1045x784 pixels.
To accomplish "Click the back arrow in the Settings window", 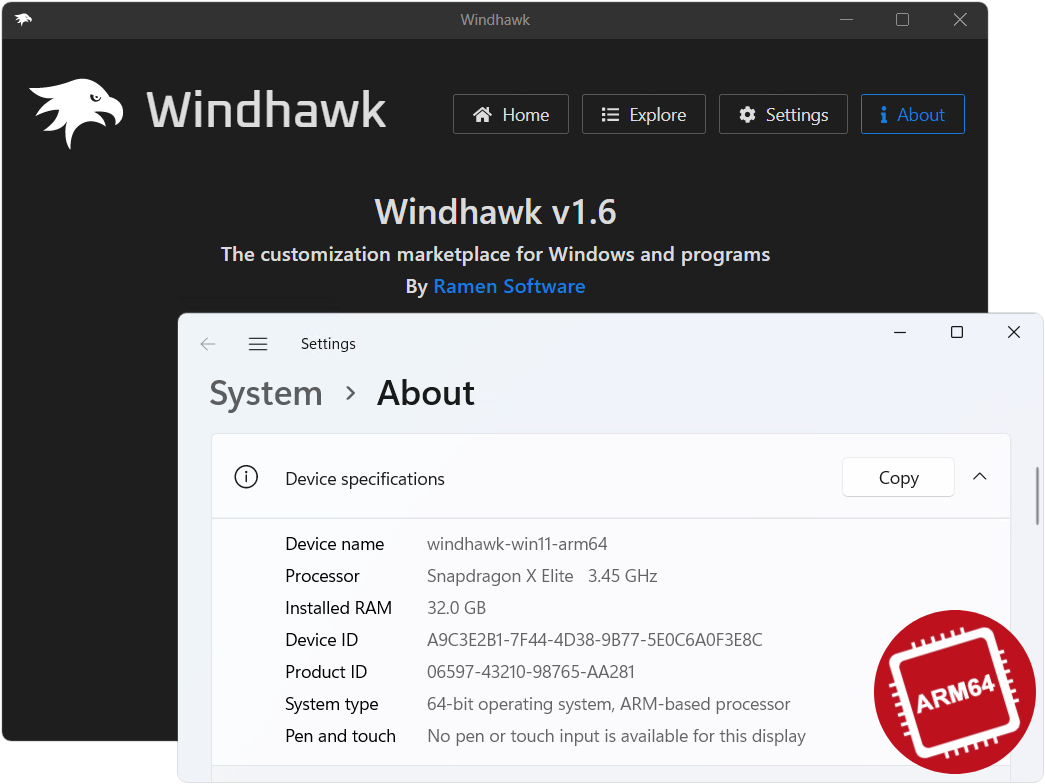I will coord(208,343).
